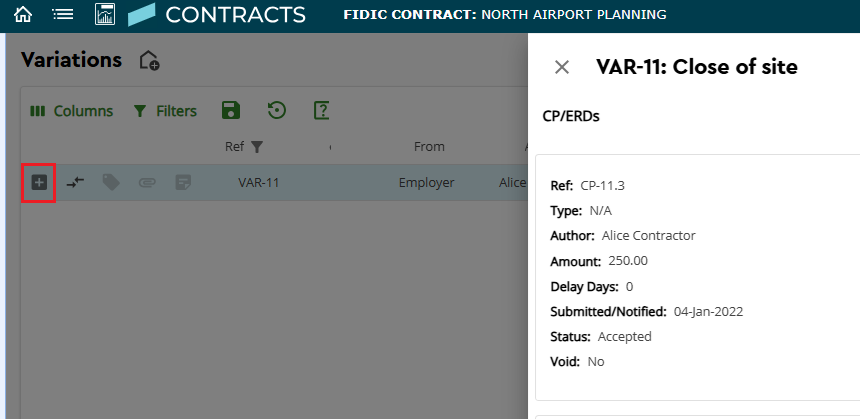Open attachments for the VAR-11 row

coord(147,182)
